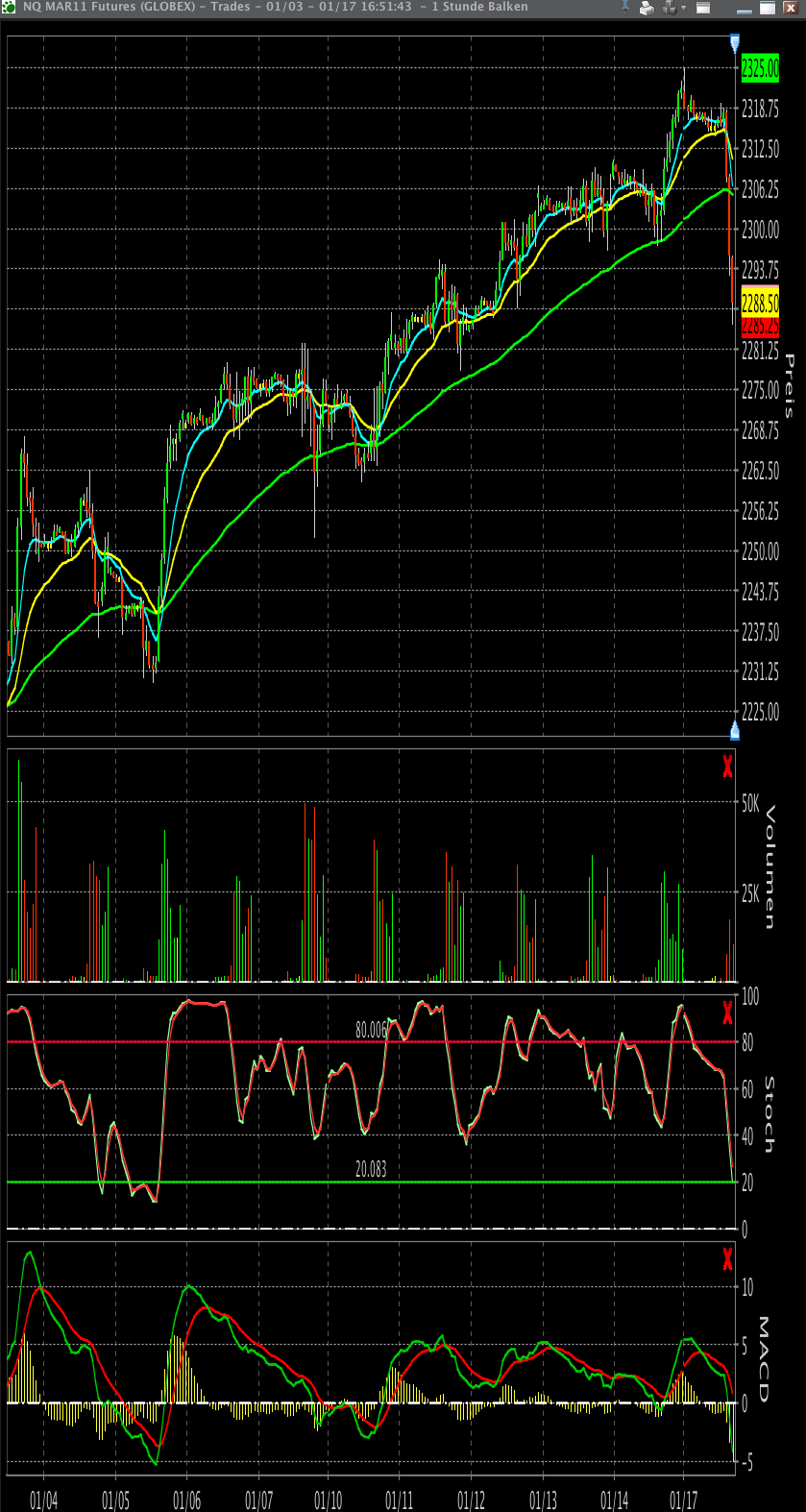This screenshot has width=806, height=1512.
Task: Click the 25K volume axis label
Action: click(751, 893)
